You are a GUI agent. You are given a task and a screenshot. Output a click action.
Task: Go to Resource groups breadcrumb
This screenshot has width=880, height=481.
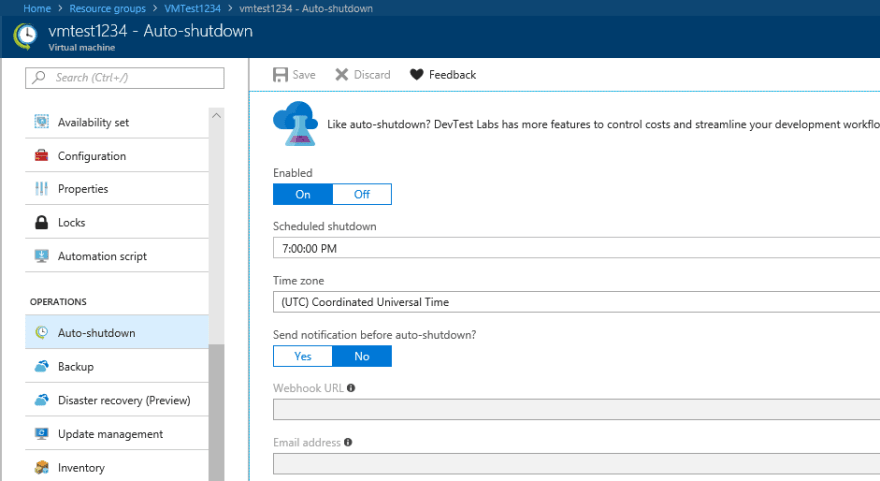pyautogui.click(x=107, y=8)
